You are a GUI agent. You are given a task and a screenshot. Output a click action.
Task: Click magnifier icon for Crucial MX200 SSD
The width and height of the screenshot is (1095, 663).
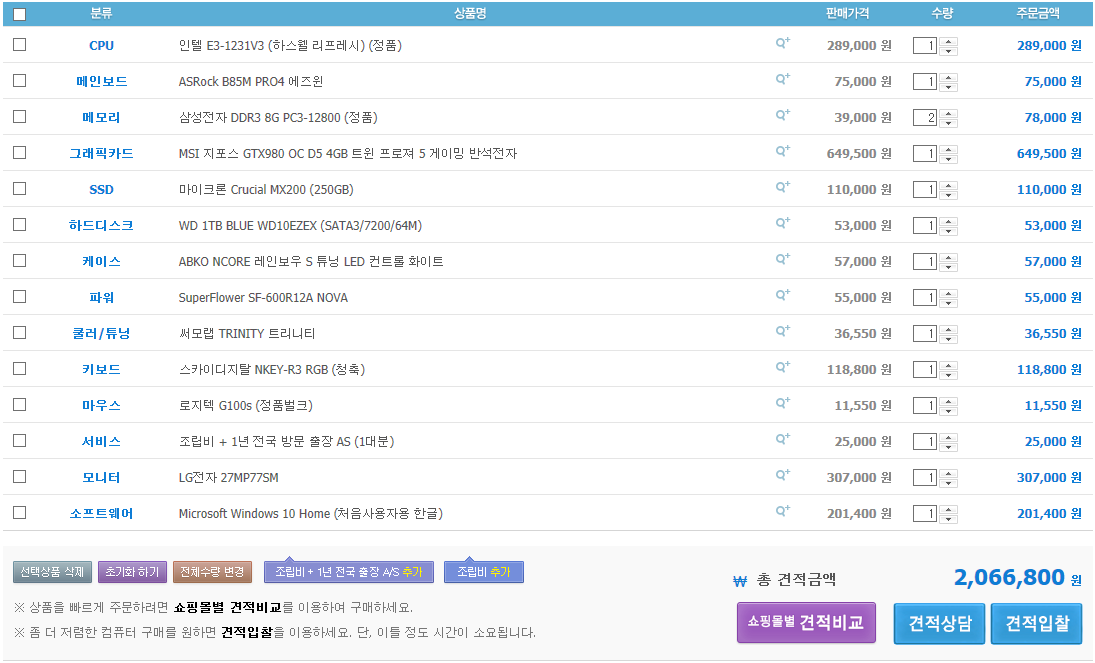[783, 187]
